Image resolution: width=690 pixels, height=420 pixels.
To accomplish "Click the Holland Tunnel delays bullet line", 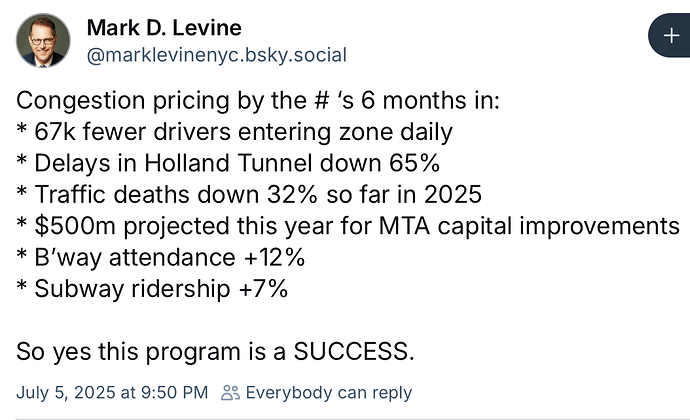I will (x=228, y=163).
